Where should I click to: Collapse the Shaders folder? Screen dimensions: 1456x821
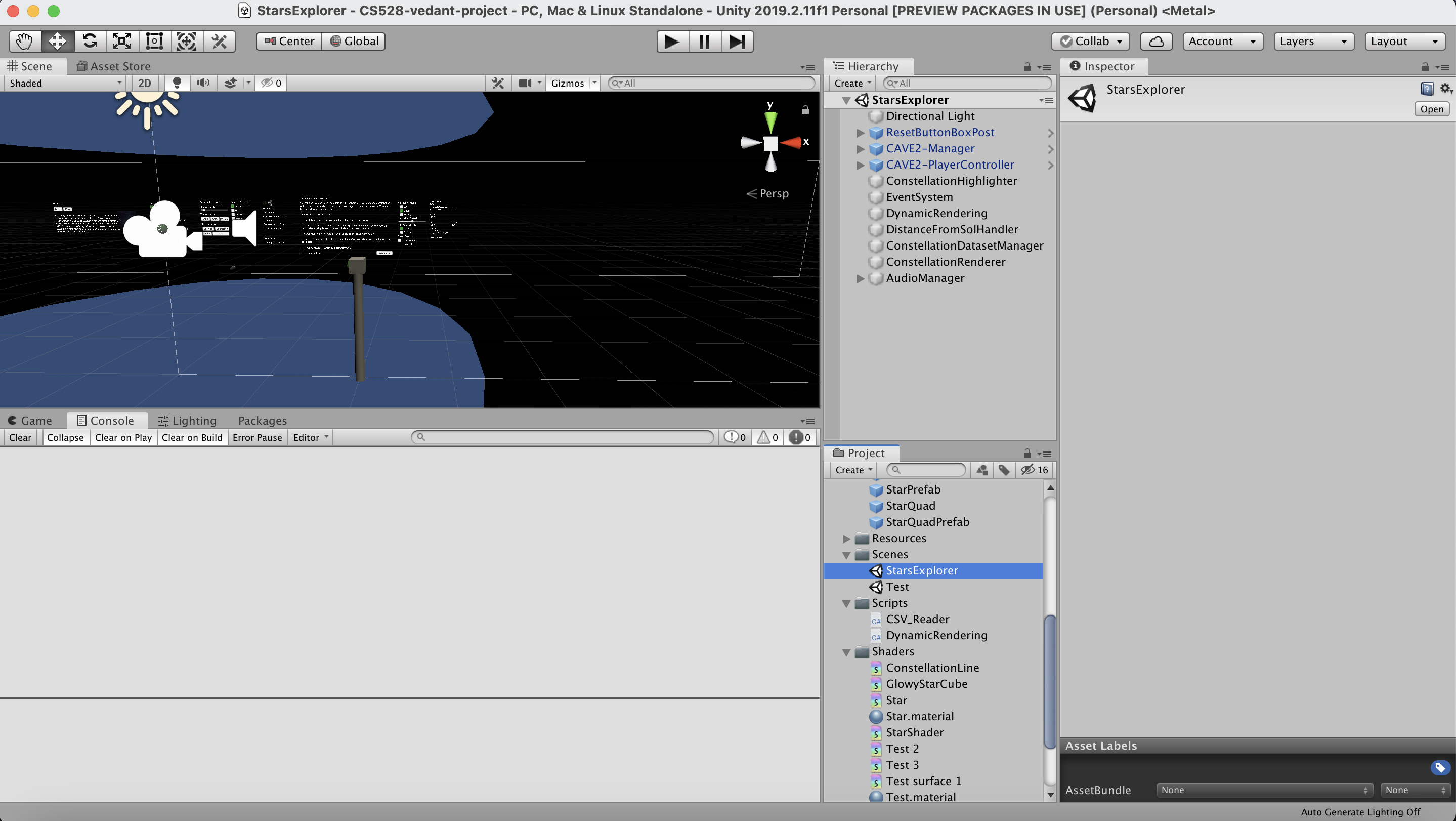pos(846,652)
